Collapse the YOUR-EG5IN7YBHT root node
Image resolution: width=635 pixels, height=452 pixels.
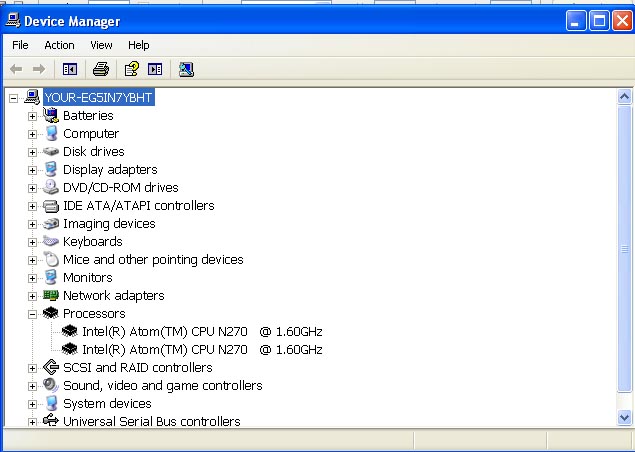pos(14,98)
